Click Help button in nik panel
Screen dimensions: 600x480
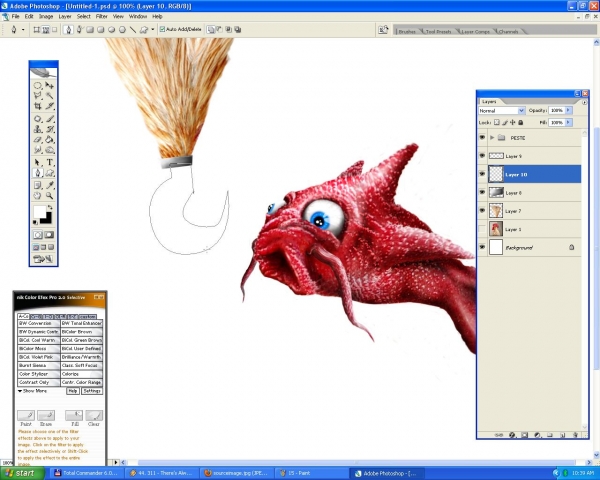tap(72, 391)
